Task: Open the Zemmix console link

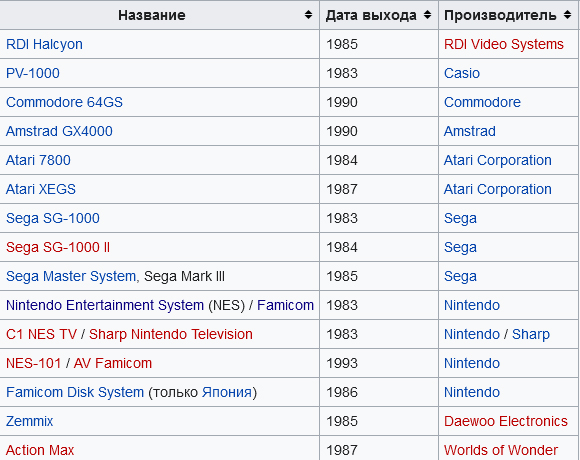Action: pos(29,421)
